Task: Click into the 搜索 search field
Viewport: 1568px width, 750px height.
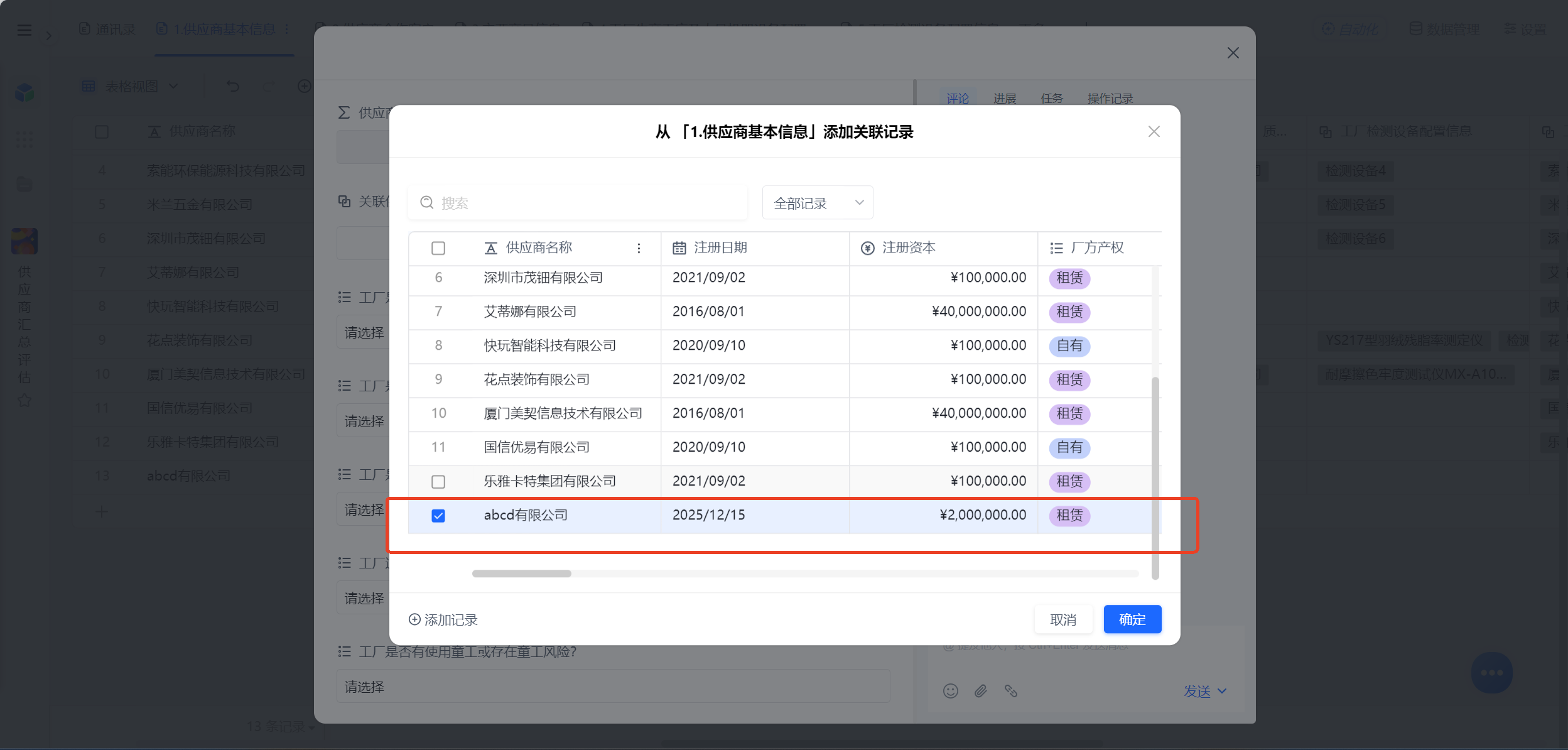Action: pyautogui.click(x=578, y=203)
